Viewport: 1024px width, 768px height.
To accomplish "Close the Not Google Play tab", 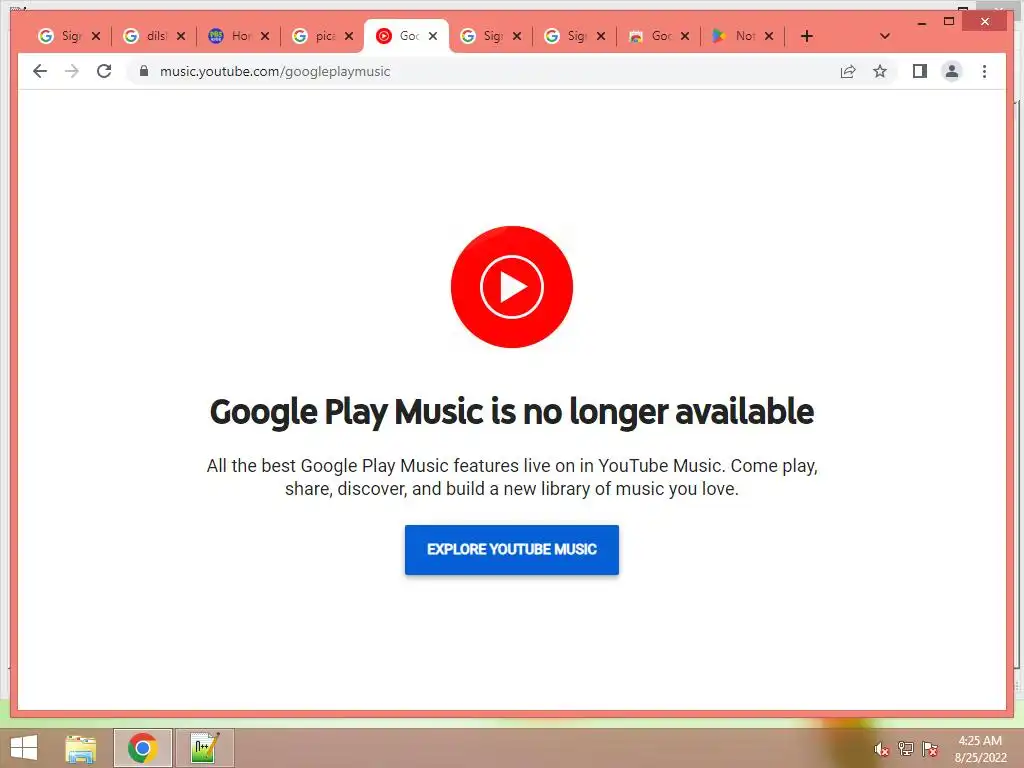I will 769,36.
